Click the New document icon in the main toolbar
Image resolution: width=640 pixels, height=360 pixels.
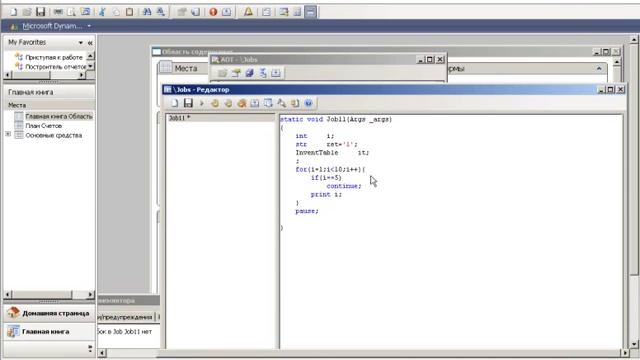click(x=13, y=12)
